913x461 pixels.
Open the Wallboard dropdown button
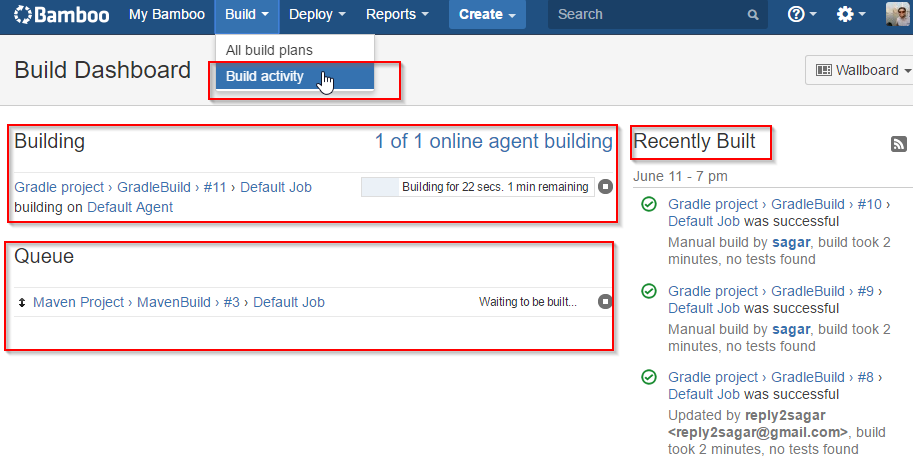point(859,70)
